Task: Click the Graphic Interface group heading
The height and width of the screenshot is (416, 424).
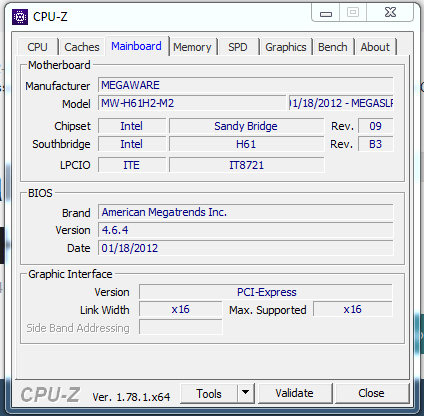Action: (70, 274)
